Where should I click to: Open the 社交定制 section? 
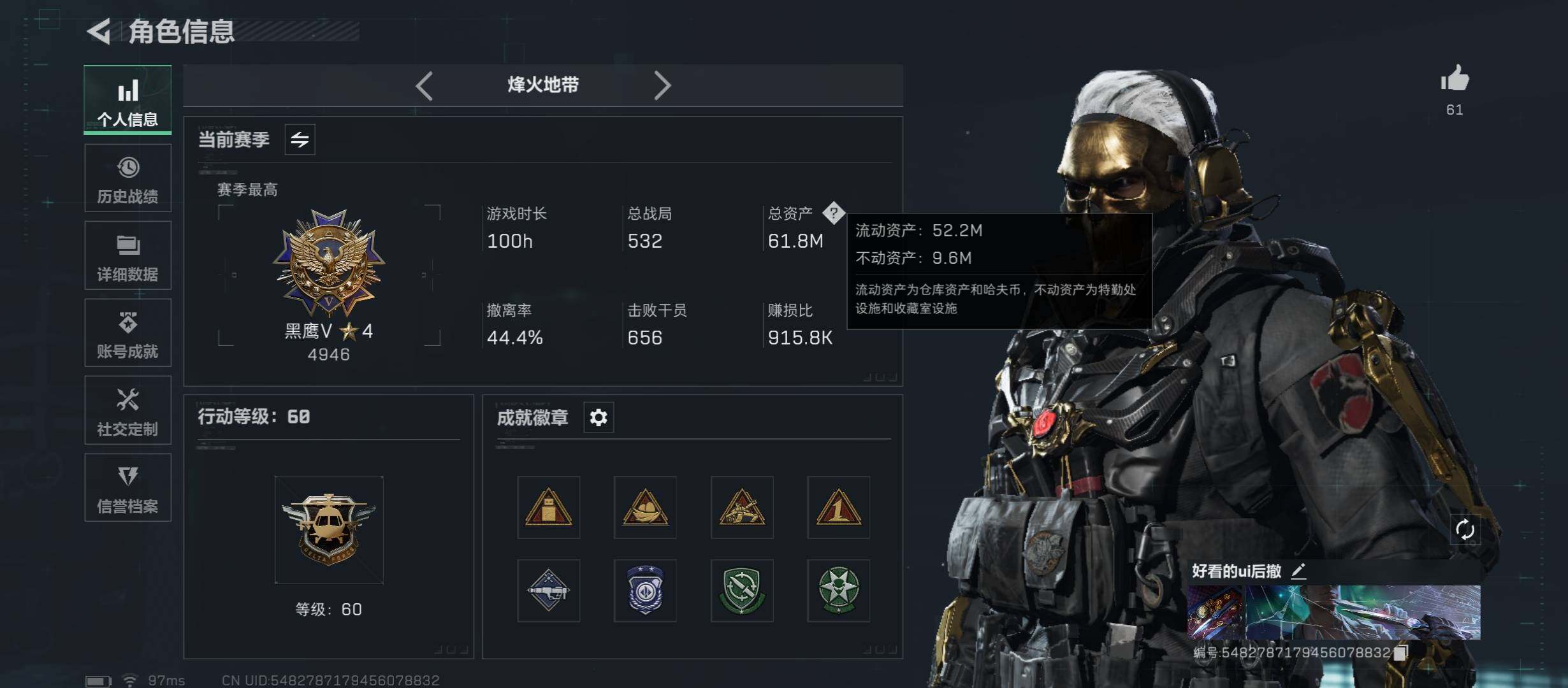[x=127, y=410]
